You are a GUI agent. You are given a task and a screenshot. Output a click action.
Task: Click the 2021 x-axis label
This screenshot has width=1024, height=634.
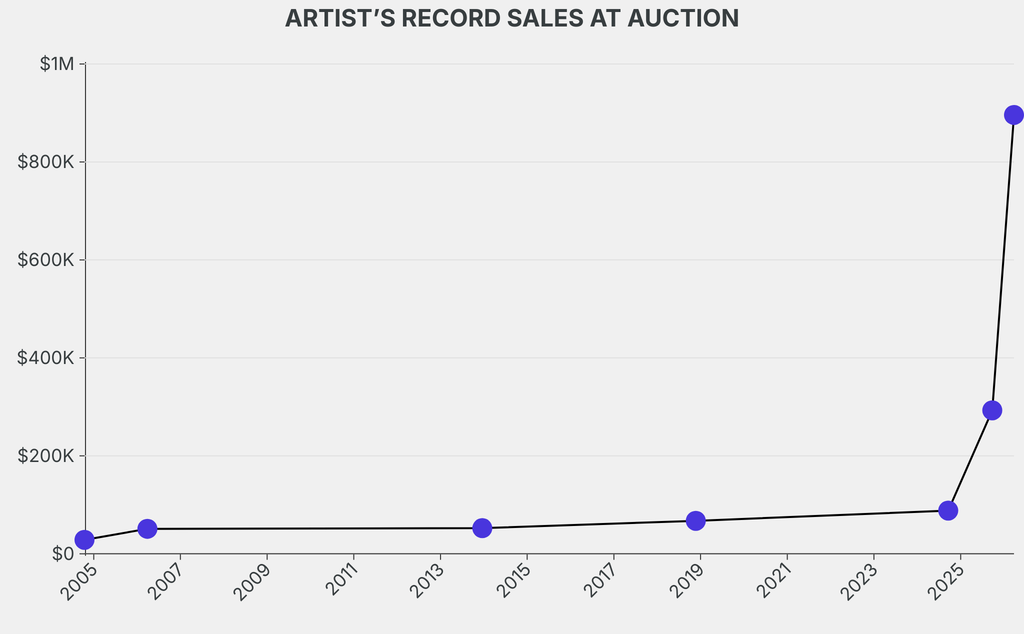pos(773,582)
